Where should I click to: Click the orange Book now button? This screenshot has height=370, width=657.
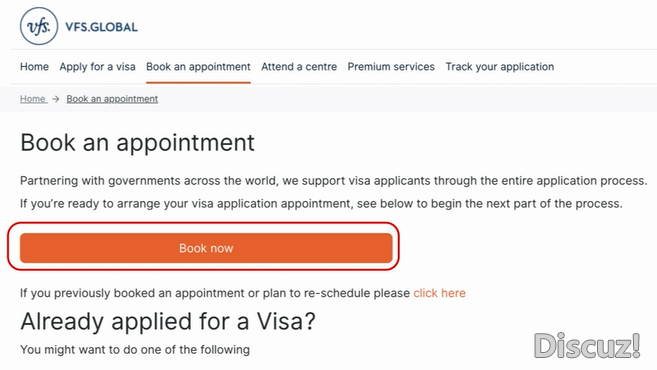206,248
